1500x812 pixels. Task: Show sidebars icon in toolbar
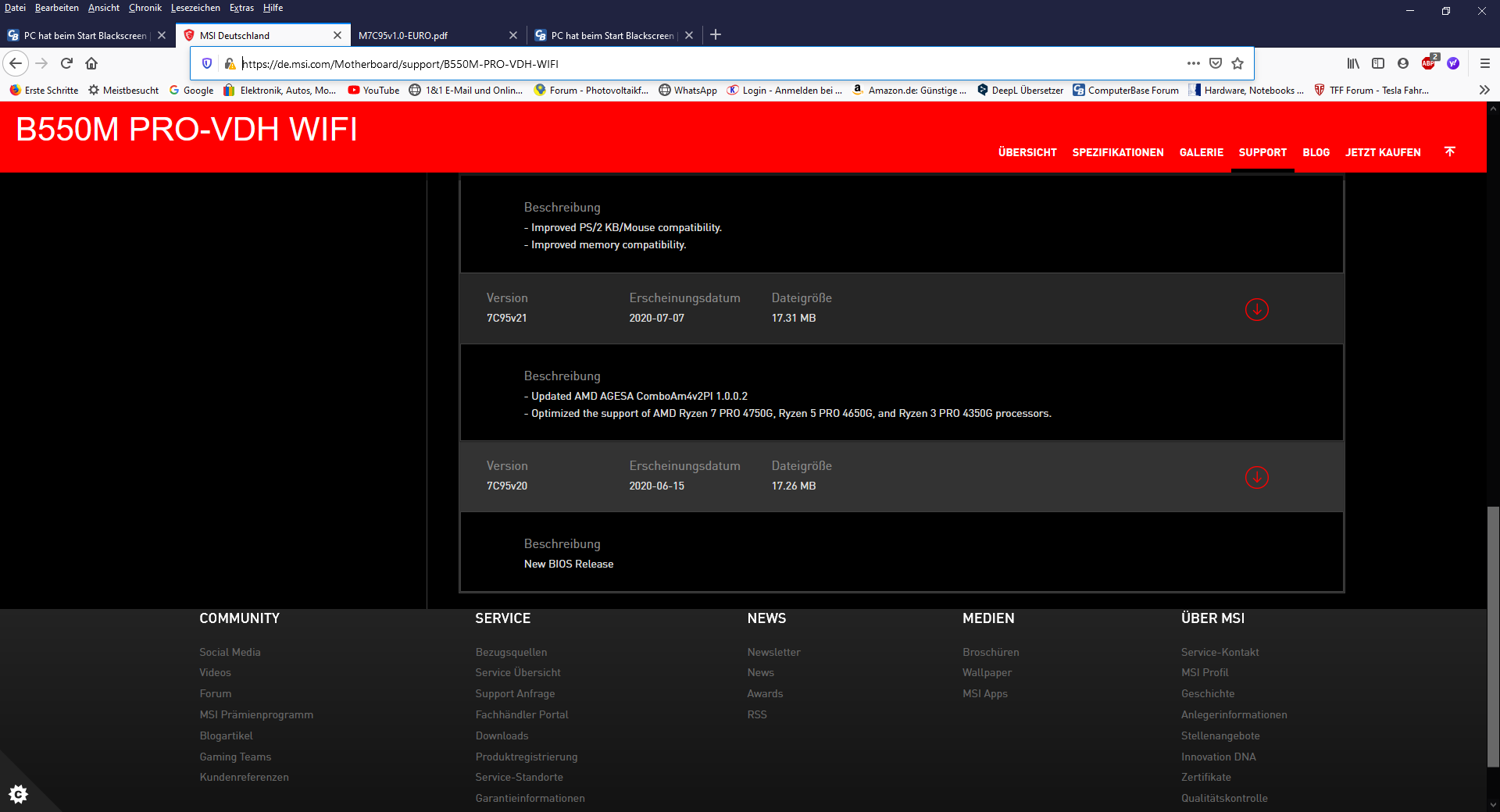coord(1378,63)
